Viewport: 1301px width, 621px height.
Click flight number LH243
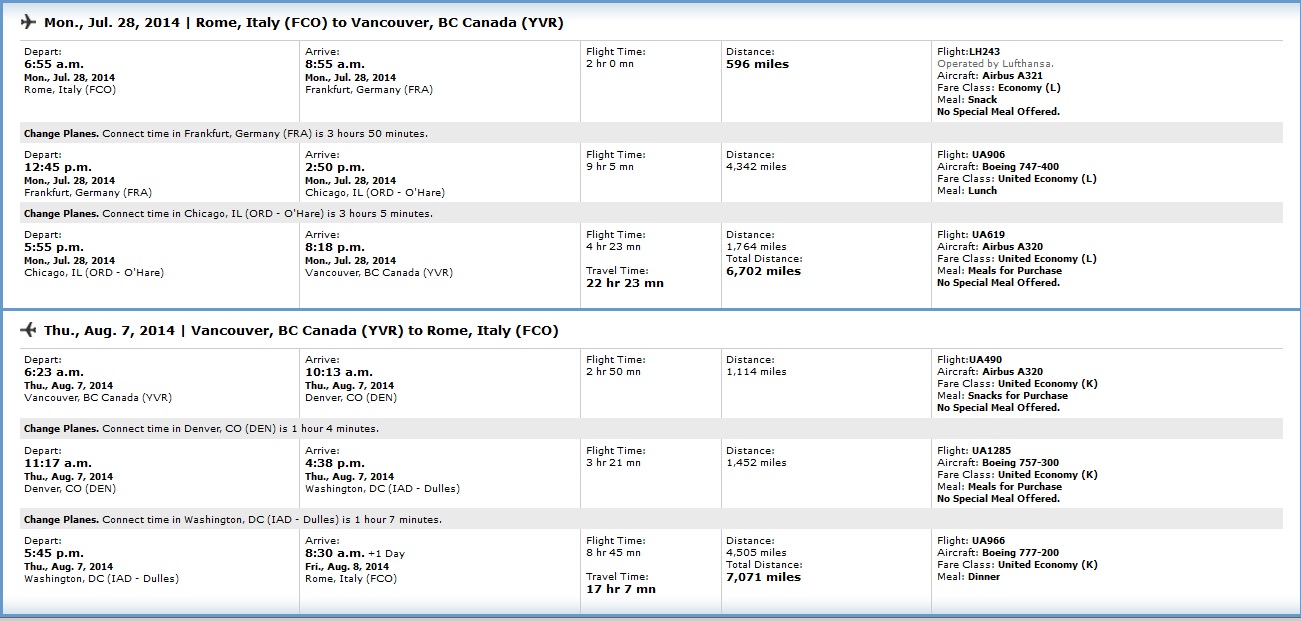pyautogui.click(x=984, y=51)
